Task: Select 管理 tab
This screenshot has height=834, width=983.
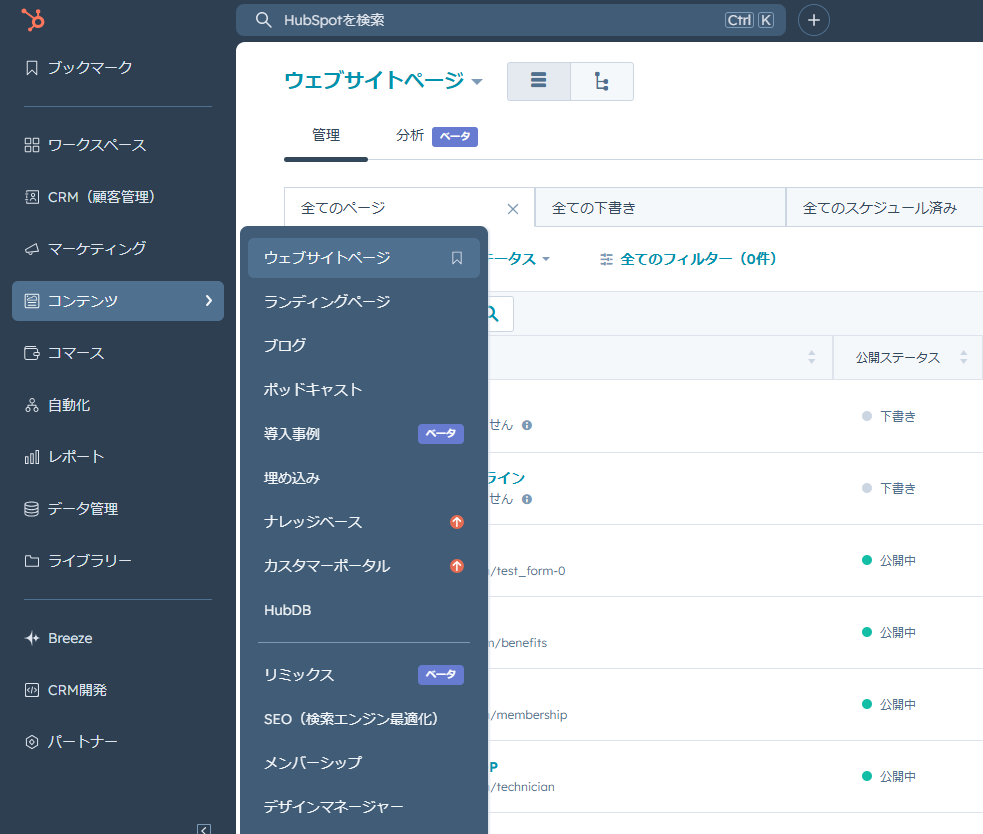Action: (326, 135)
